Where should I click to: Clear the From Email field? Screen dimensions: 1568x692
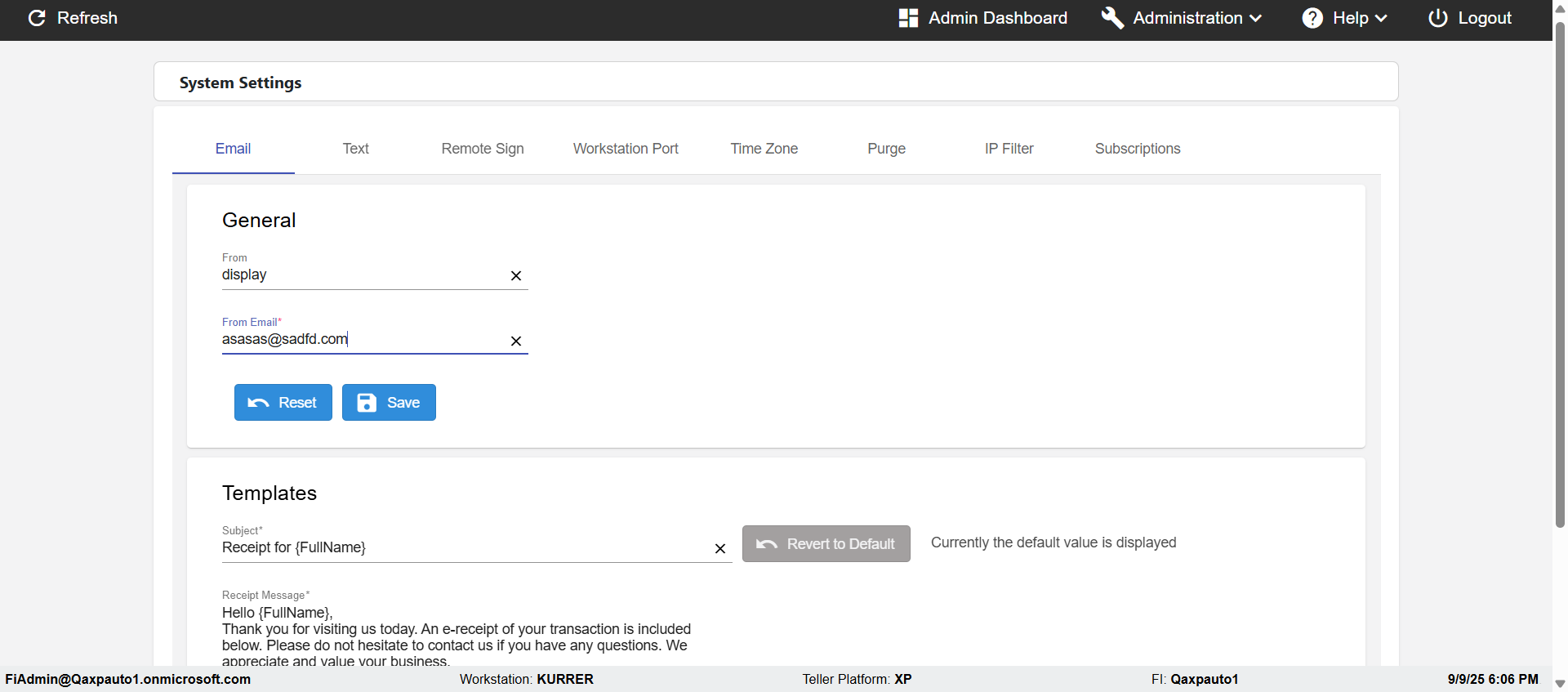516,342
